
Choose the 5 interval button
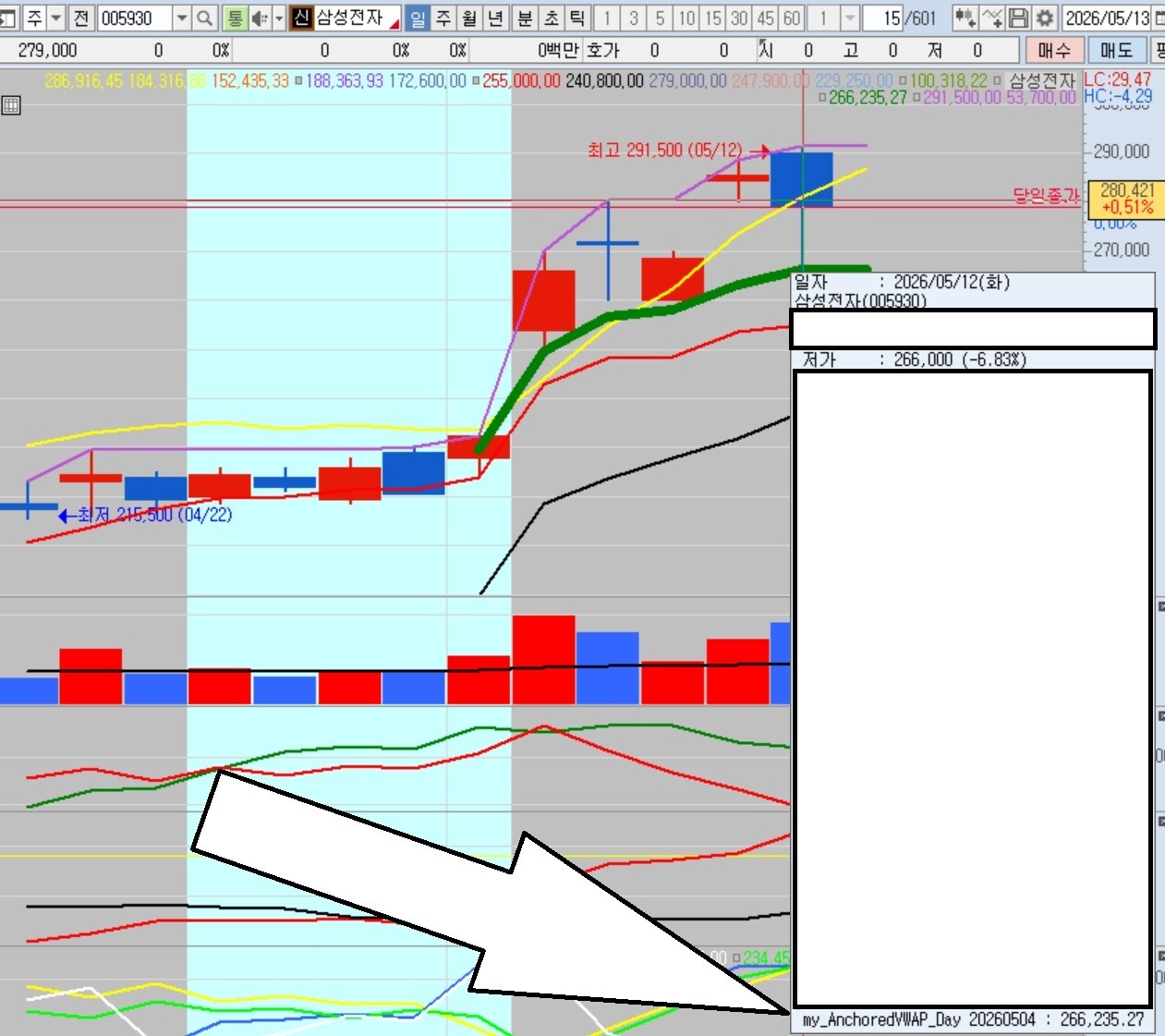coord(660,18)
